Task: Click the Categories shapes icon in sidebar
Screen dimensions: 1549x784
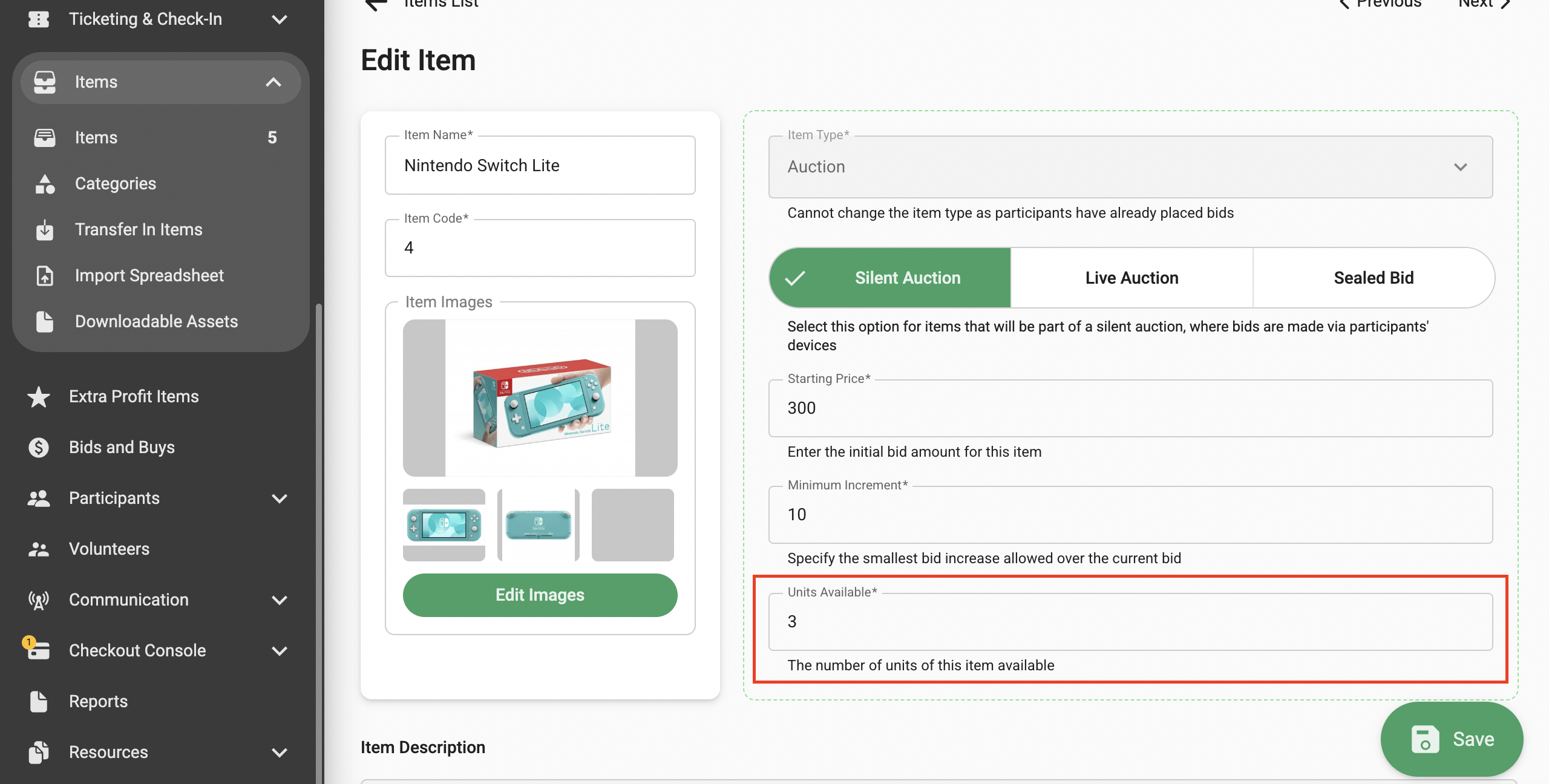Action: click(x=45, y=184)
